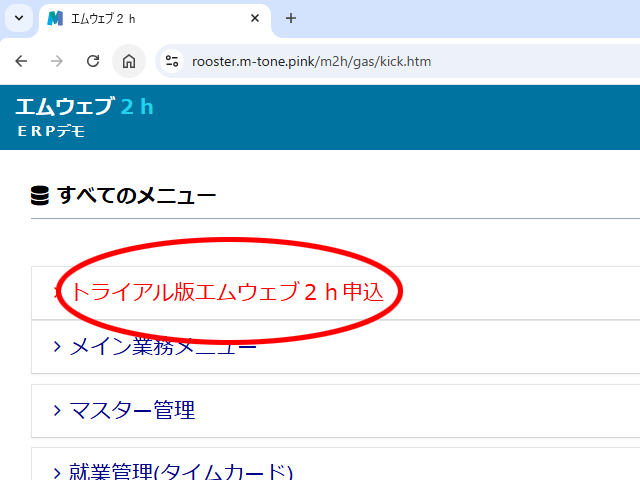Close the エムウェブ２ｈ tab
This screenshot has height=480, width=640.
255,18
